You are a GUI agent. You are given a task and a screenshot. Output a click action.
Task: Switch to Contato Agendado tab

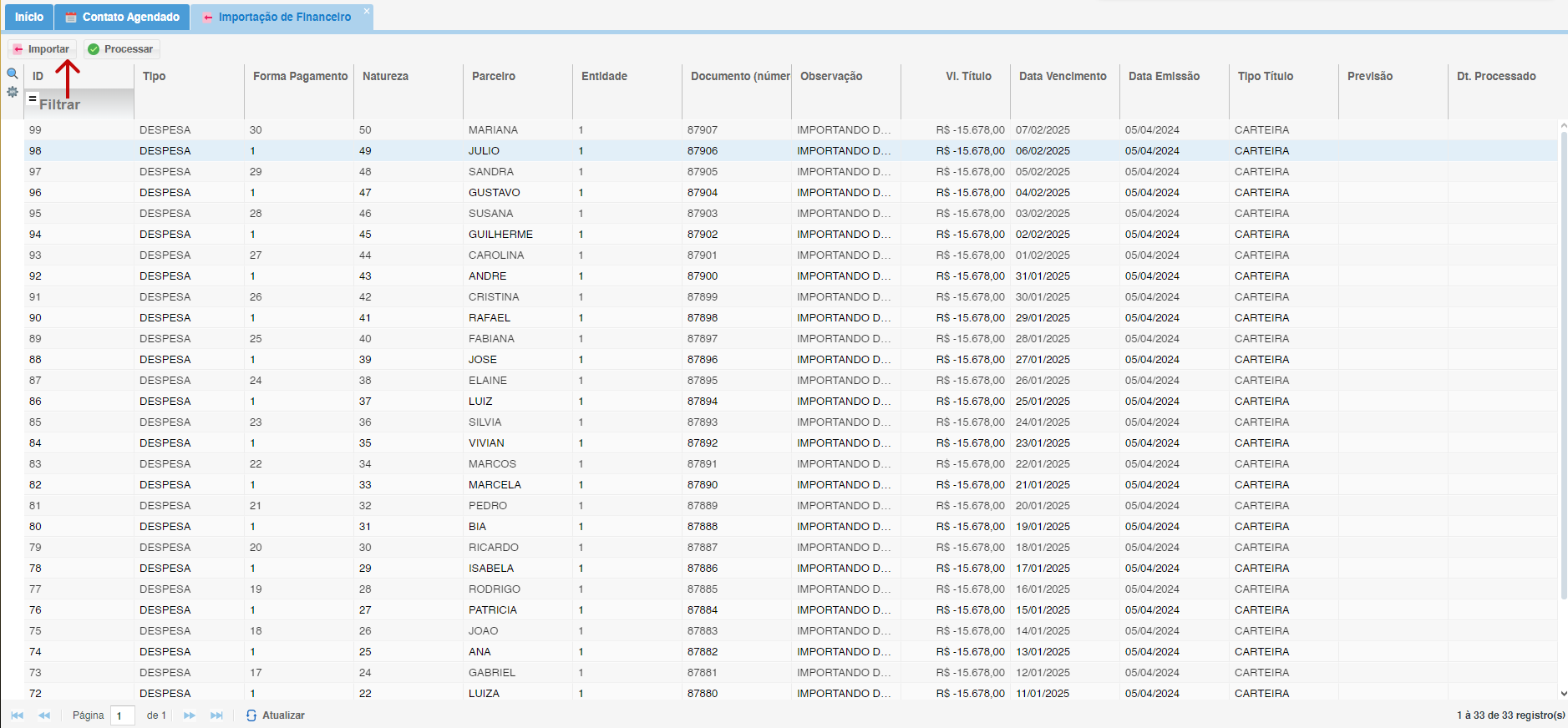pyautogui.click(x=122, y=17)
